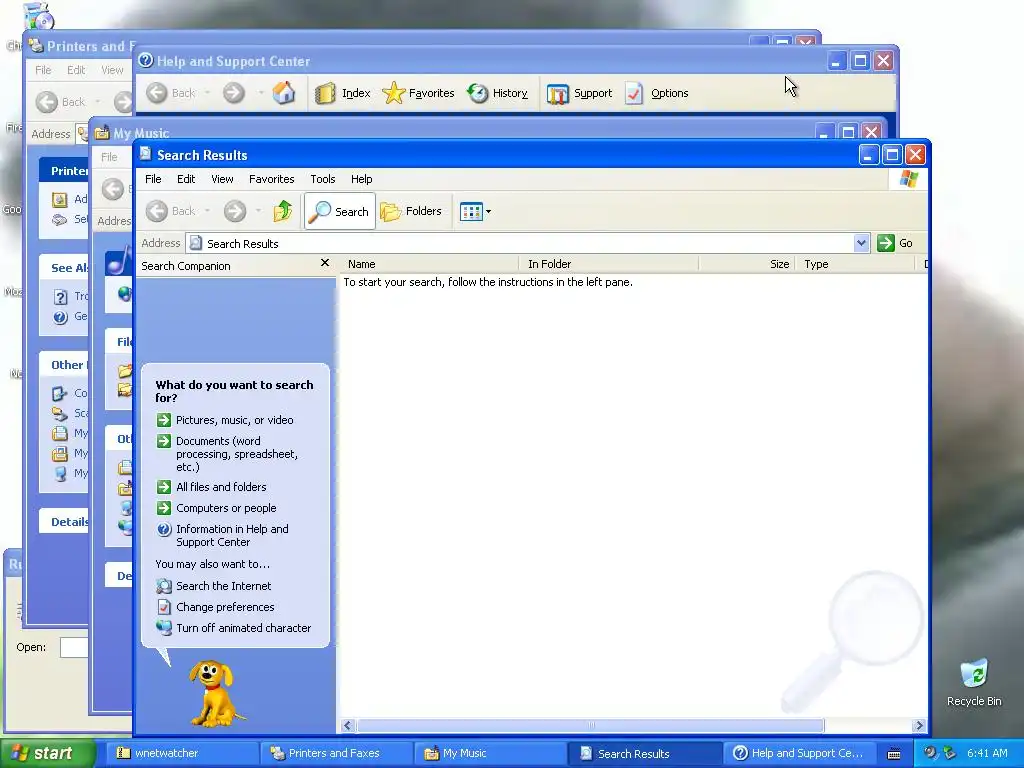1024x768 pixels.
Task: Open History in Help and Support Center
Action: coord(498,93)
